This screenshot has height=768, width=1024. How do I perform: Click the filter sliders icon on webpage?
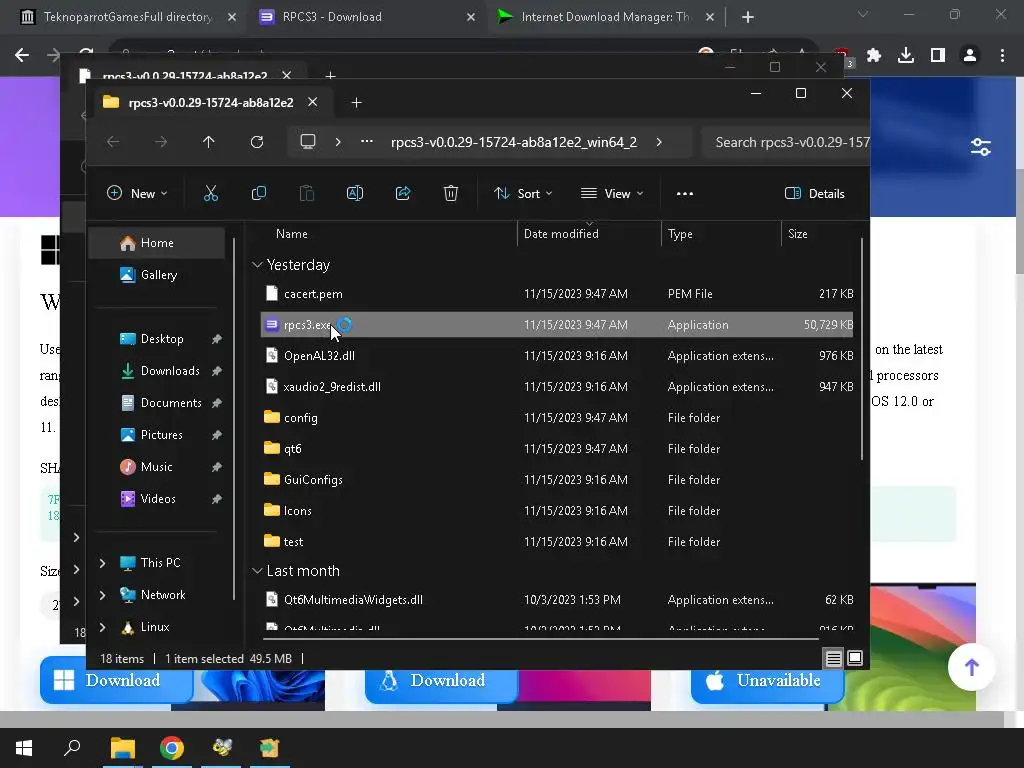pyautogui.click(x=980, y=147)
